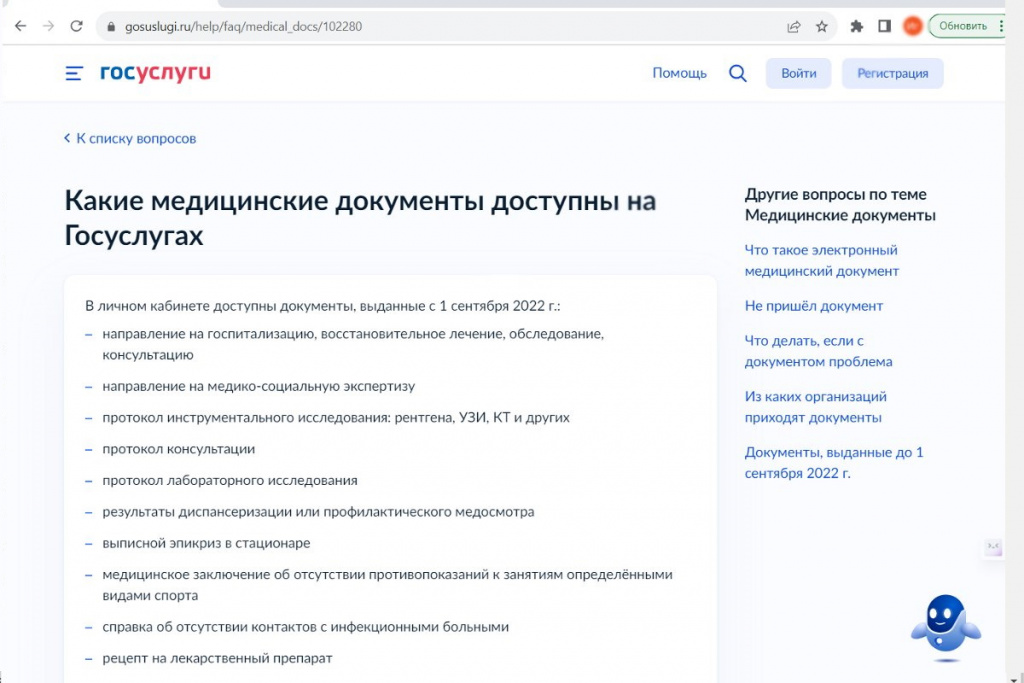This screenshot has width=1024, height=683.
Task: Open Не пришёл документ link
Action: coord(814,306)
